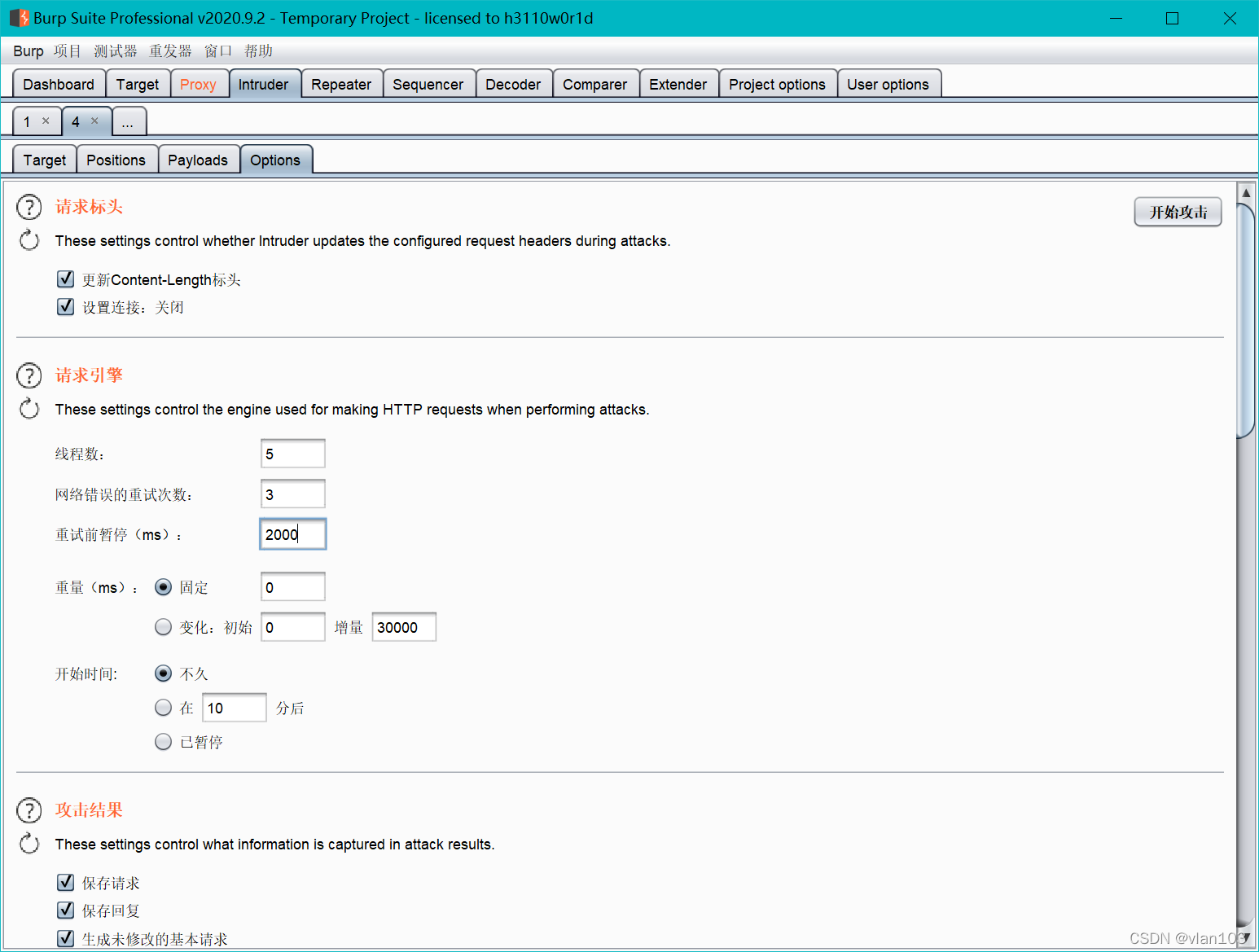Switch to User options tab
This screenshot has height=952, width=1259.
click(x=888, y=84)
